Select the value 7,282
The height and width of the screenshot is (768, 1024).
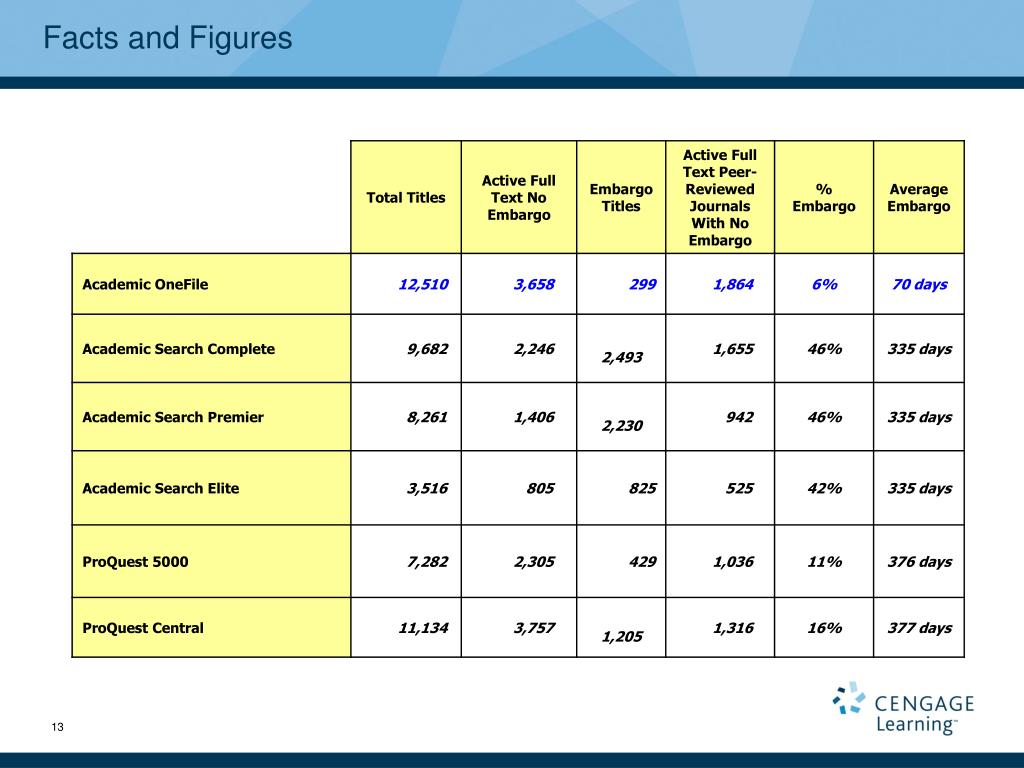tap(427, 562)
